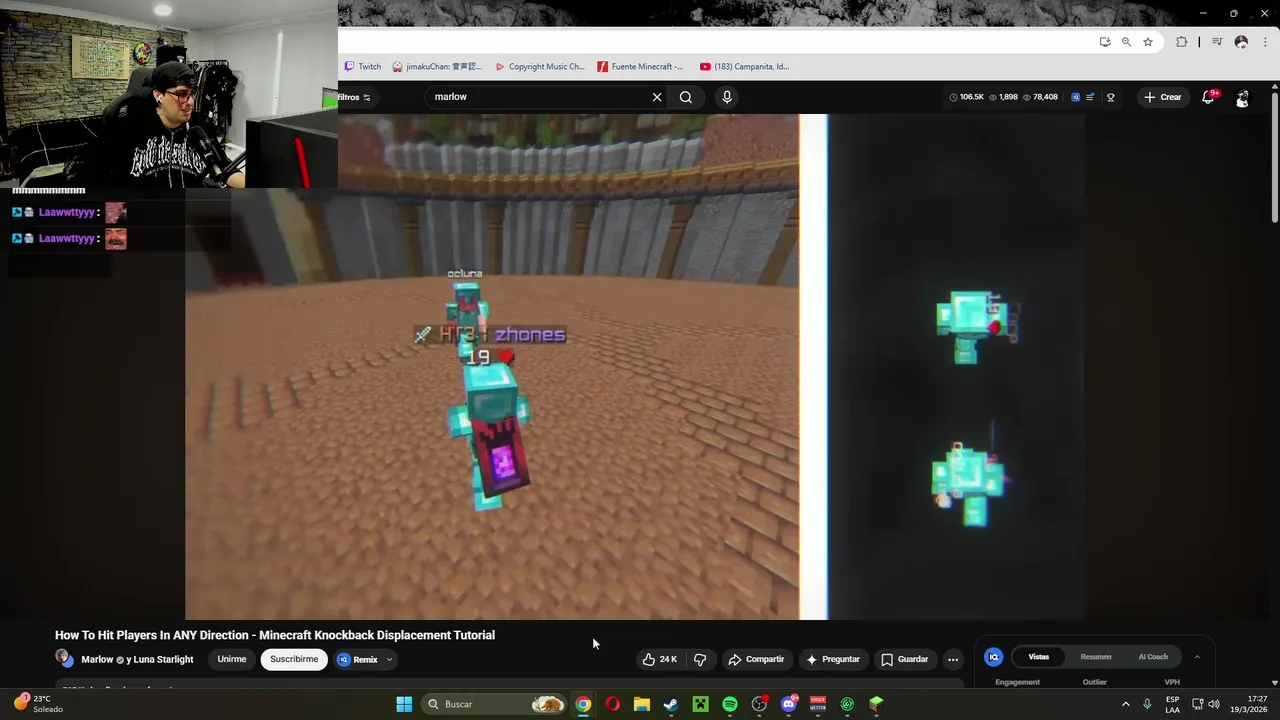Open the (183) Campanita bookmark
The width and height of the screenshot is (1280, 720).
coord(745,67)
